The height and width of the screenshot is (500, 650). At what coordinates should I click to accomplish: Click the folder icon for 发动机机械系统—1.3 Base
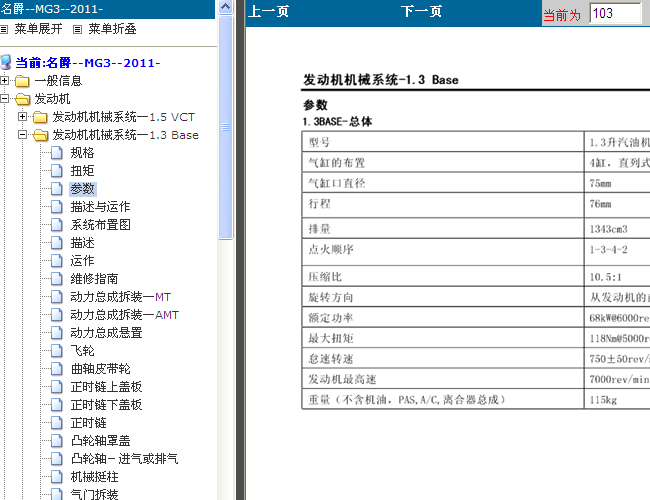click(40, 135)
